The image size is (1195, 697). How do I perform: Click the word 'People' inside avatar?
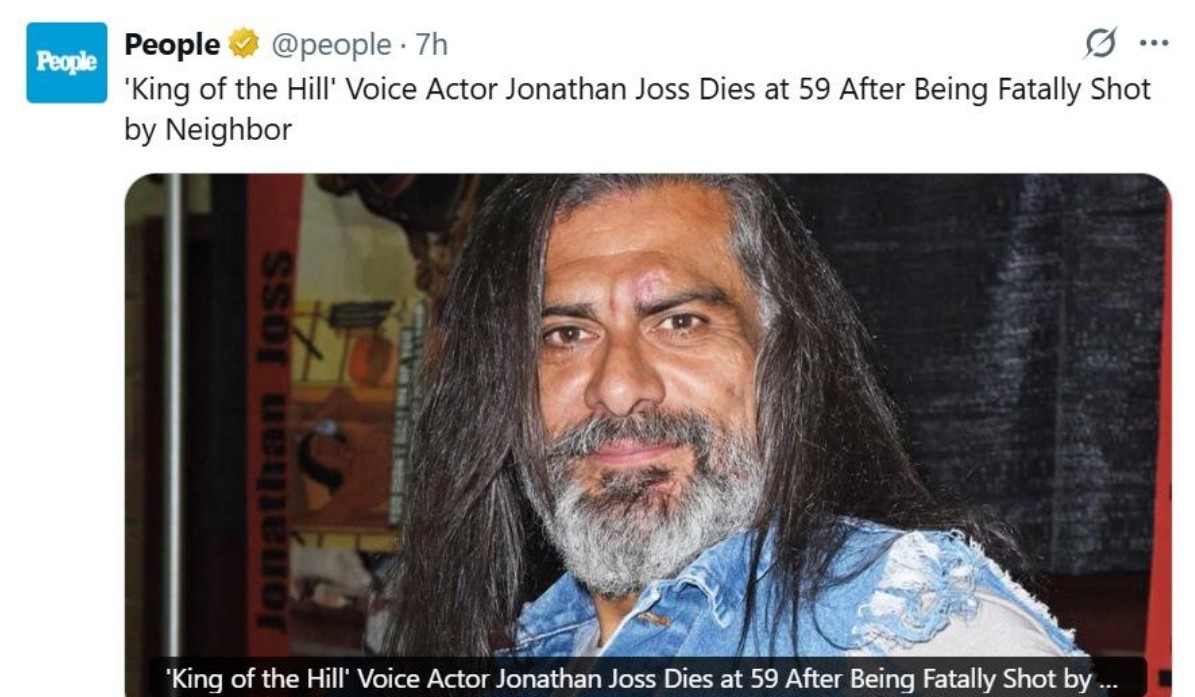[x=67, y=62]
